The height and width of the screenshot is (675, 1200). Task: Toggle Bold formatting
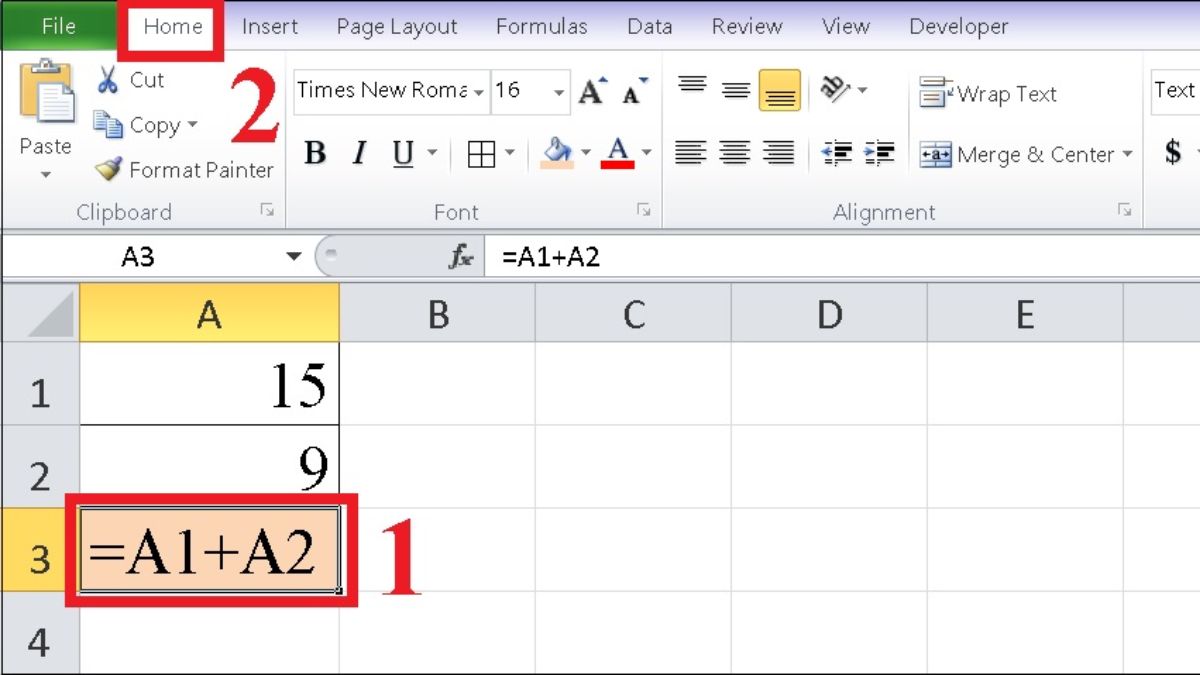pyautogui.click(x=315, y=154)
